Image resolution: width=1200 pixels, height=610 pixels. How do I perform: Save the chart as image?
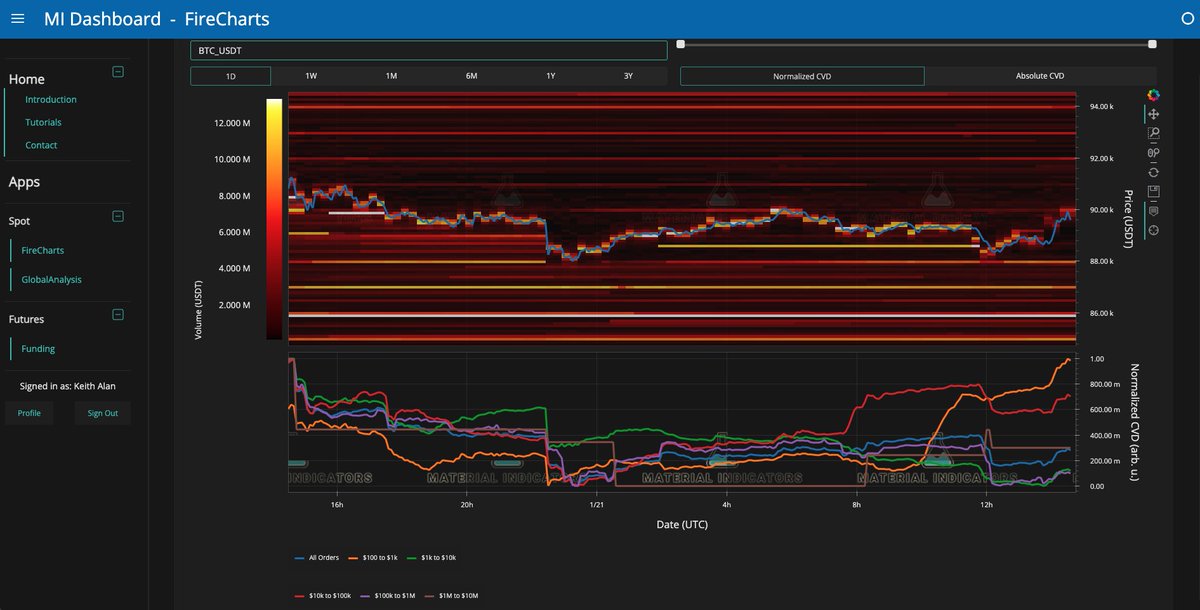(1153, 191)
